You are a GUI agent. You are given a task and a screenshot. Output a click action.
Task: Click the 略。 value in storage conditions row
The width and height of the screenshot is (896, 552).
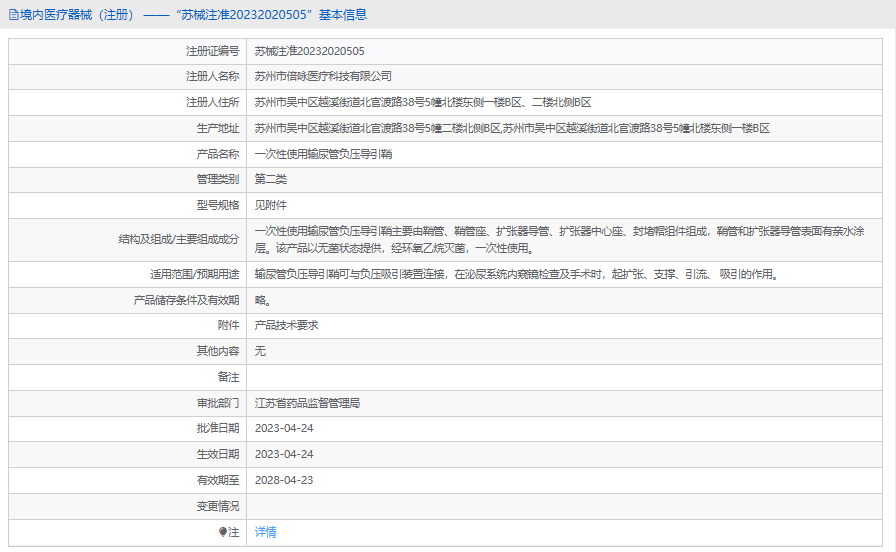coord(262,300)
